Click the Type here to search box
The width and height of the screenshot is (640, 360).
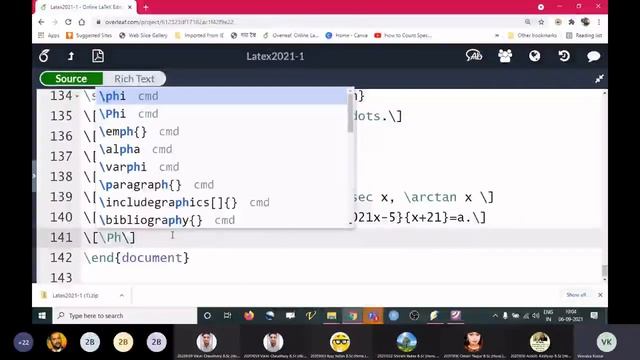(x=124, y=316)
